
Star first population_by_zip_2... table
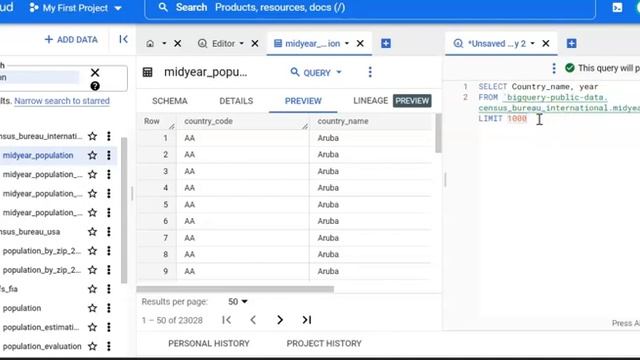point(93,251)
